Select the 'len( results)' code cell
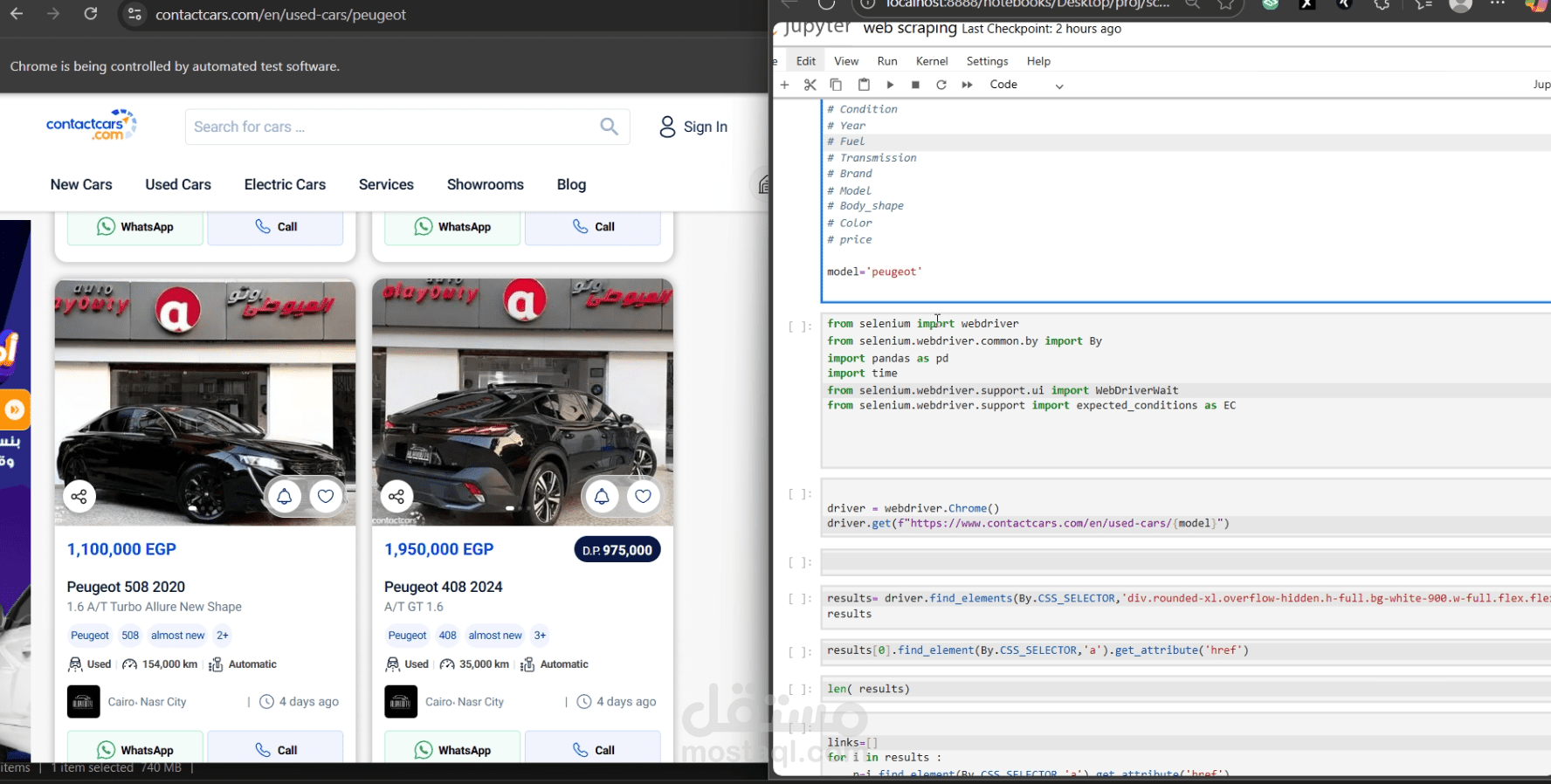The height and width of the screenshot is (784, 1551). (1186, 689)
